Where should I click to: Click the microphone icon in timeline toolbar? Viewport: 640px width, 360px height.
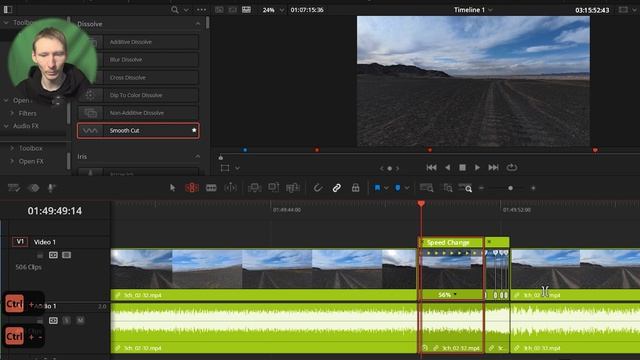(51, 188)
